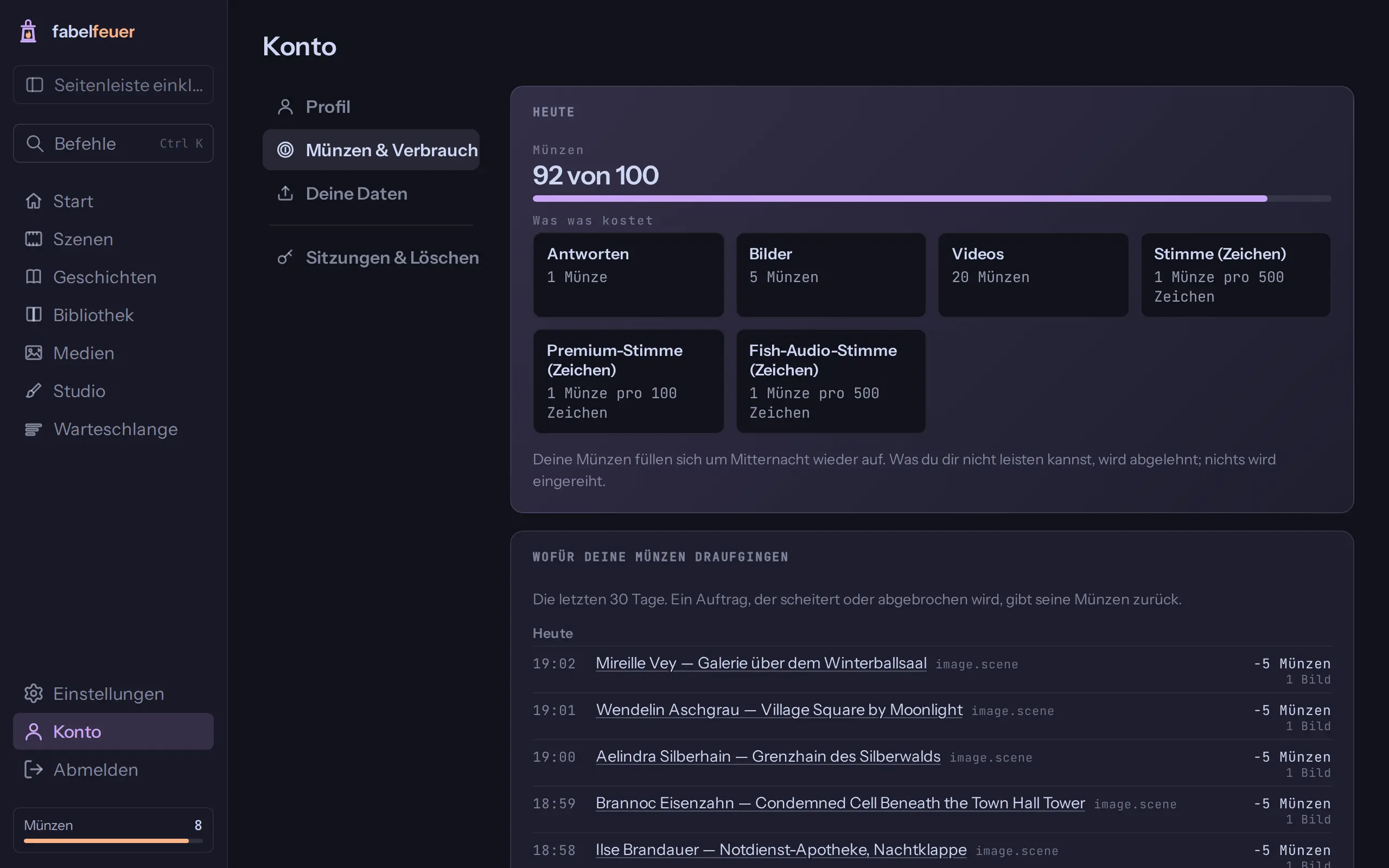Screen dimensions: 1389x868
Task: Click the key icon beside Sitzungen & Löschen
Action: [285, 257]
